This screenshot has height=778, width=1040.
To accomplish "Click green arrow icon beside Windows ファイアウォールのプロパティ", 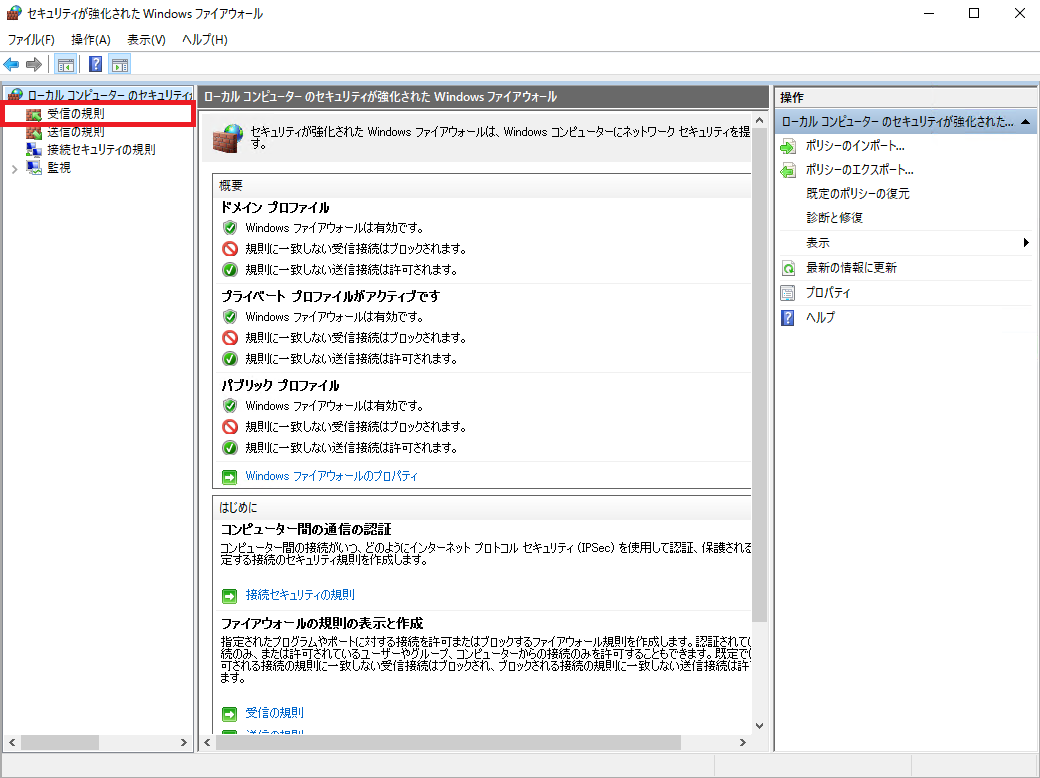I will (x=229, y=477).
